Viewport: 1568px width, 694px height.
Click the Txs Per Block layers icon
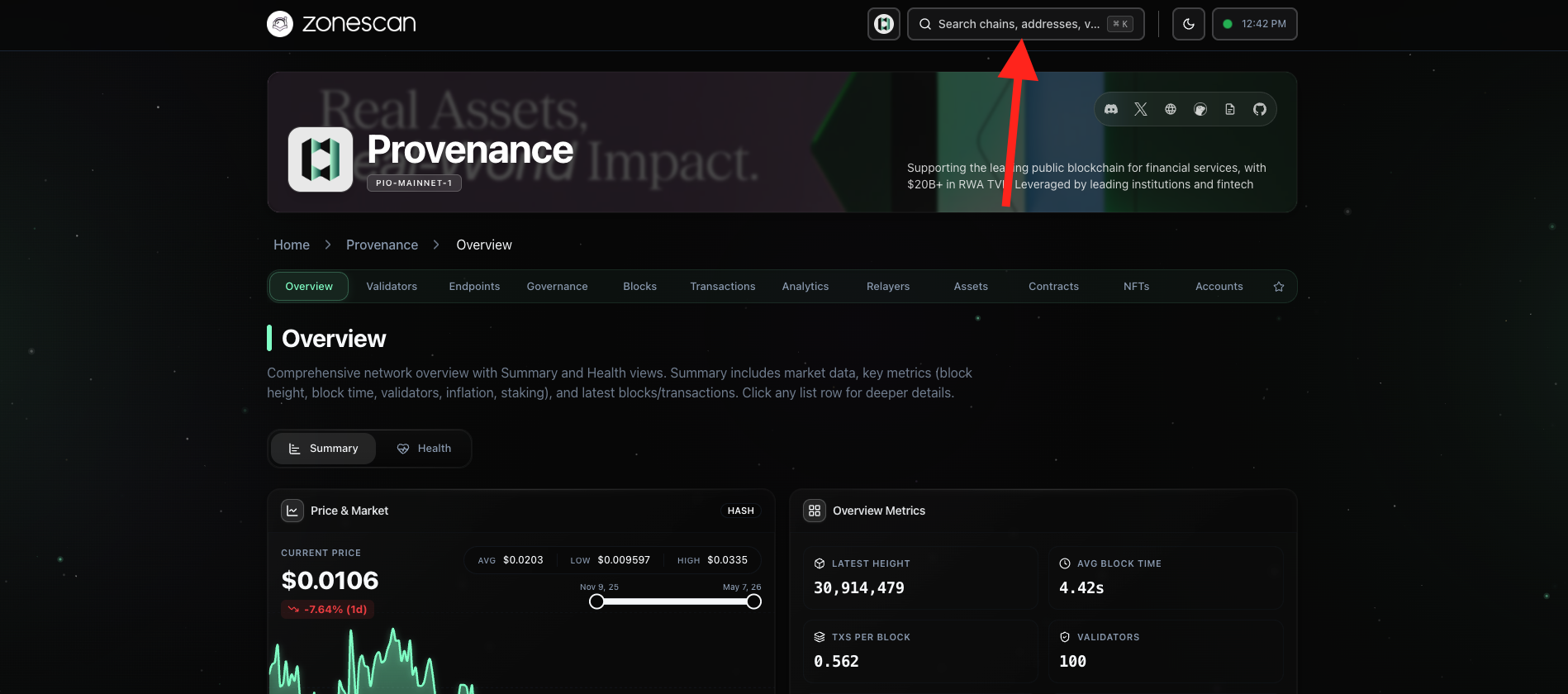(820, 637)
